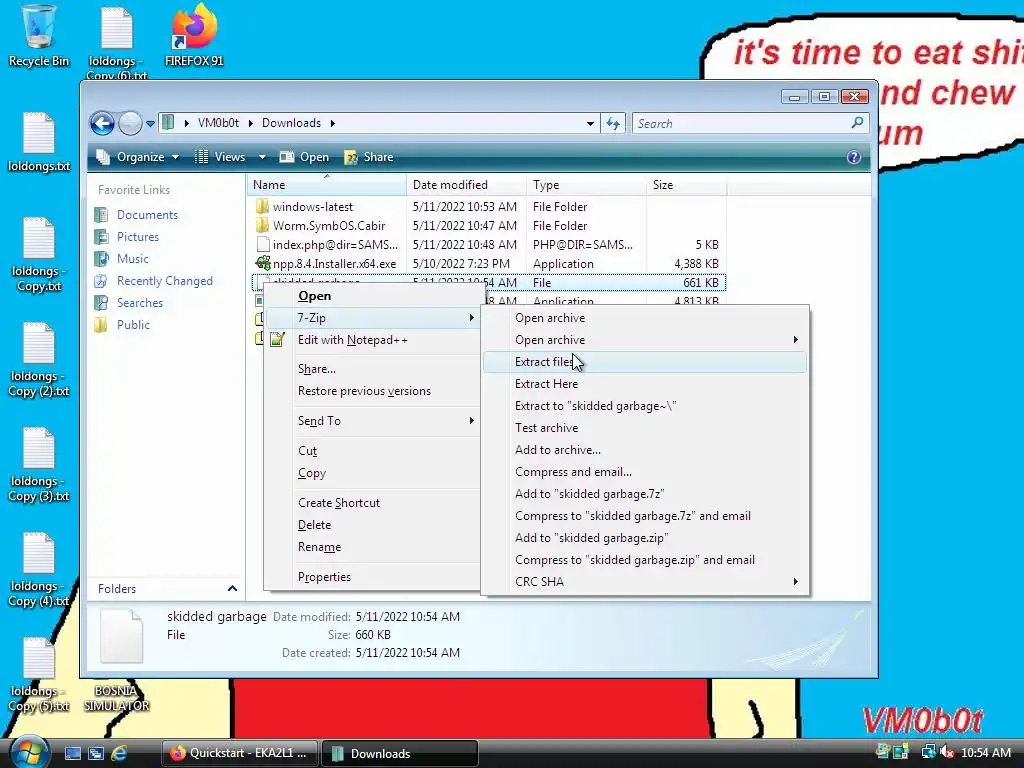Open the BOSNIA SIMULATOR desktop icon
The image size is (1024, 768).
tap(116, 697)
